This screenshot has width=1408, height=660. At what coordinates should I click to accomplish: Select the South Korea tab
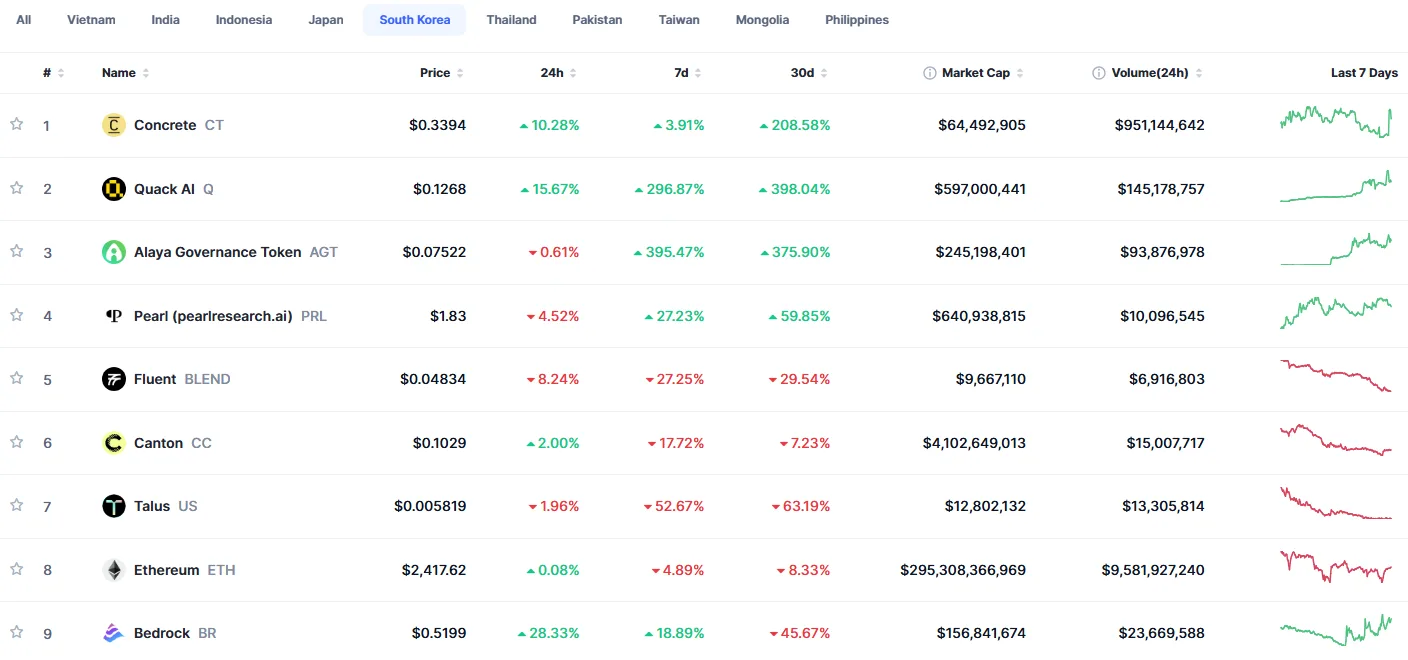coord(415,20)
